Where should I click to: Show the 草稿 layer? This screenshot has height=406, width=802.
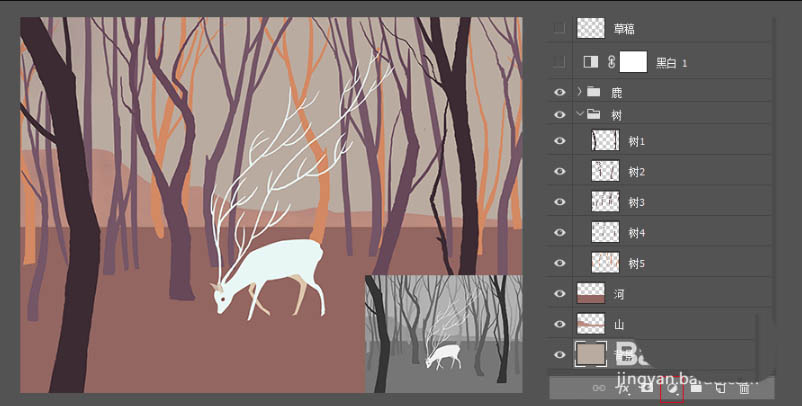560,29
